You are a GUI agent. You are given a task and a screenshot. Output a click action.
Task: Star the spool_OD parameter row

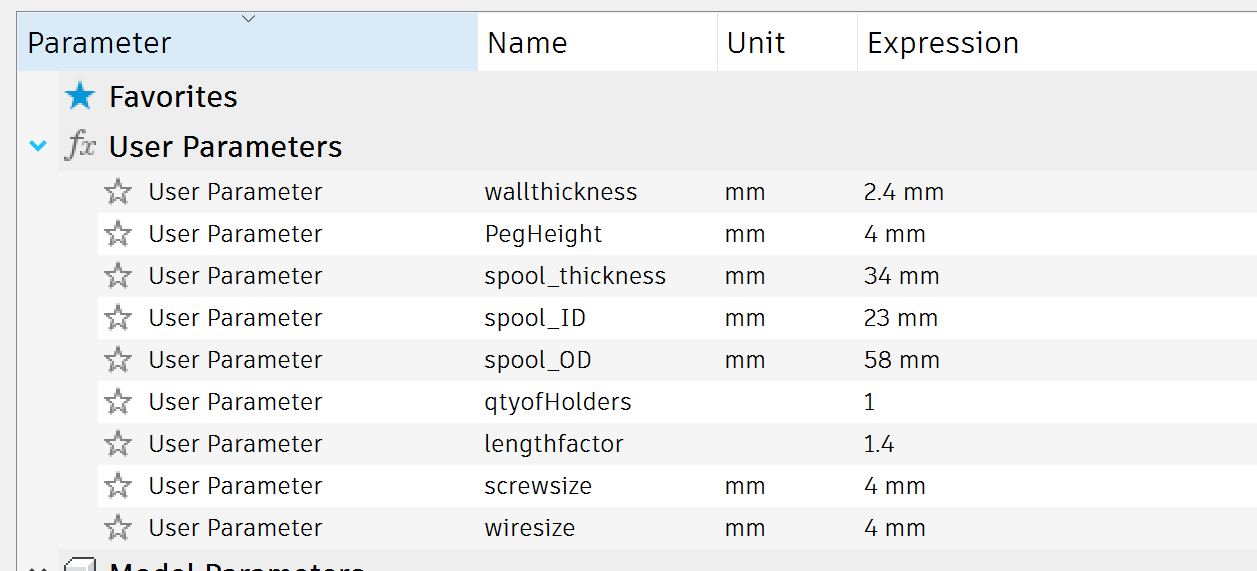[118, 360]
